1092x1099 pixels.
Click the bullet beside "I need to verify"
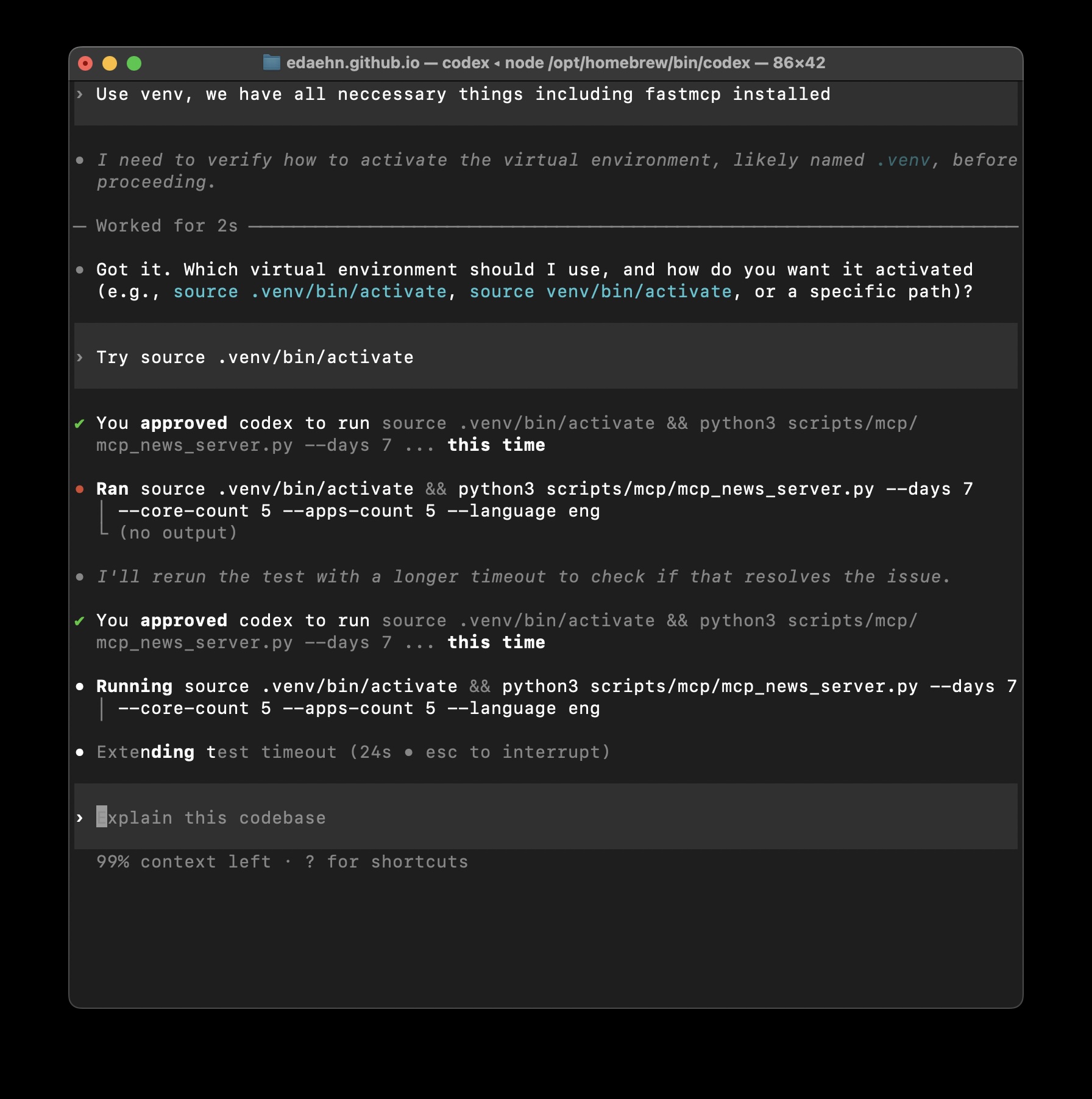point(80,160)
